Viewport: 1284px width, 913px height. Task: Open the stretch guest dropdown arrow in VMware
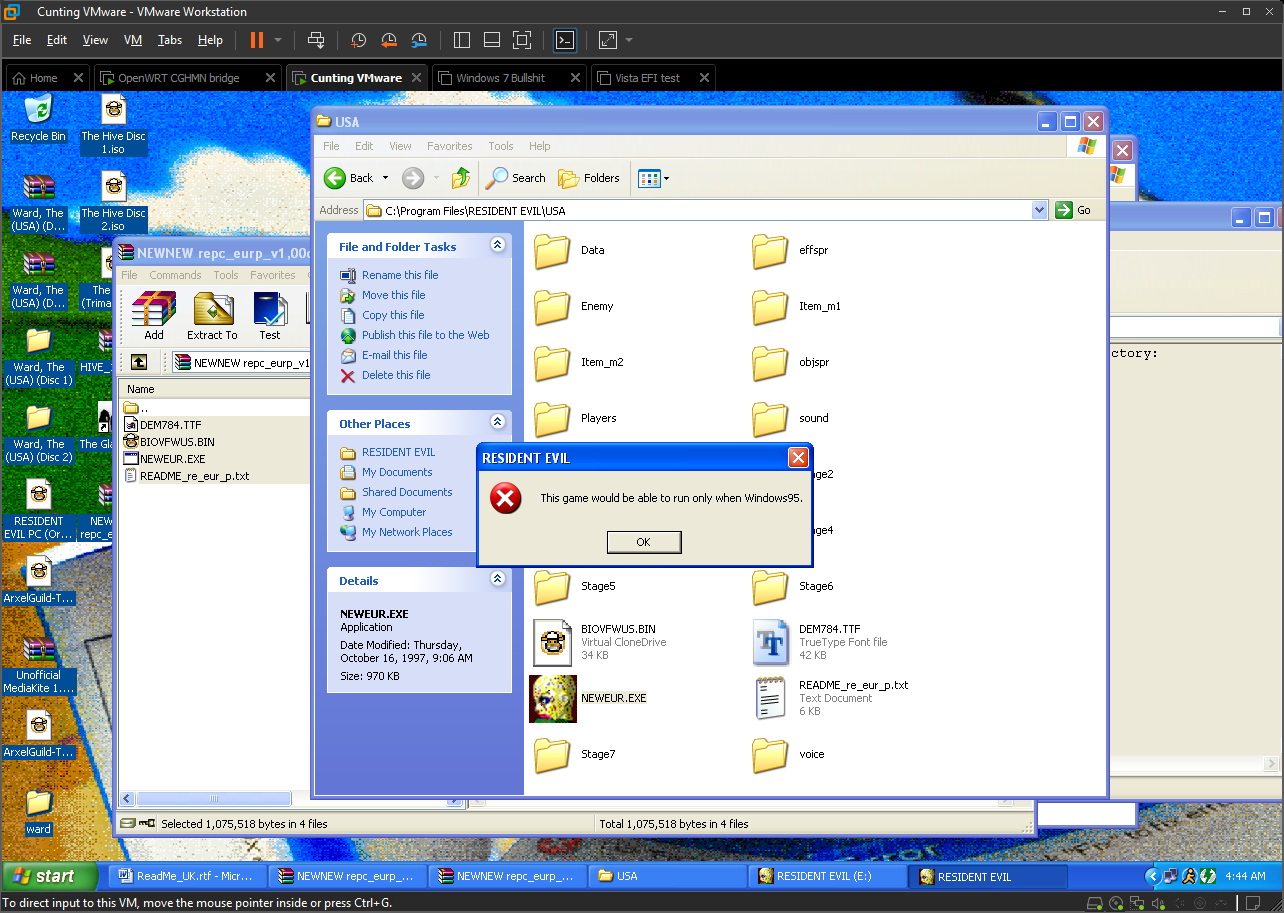point(629,40)
